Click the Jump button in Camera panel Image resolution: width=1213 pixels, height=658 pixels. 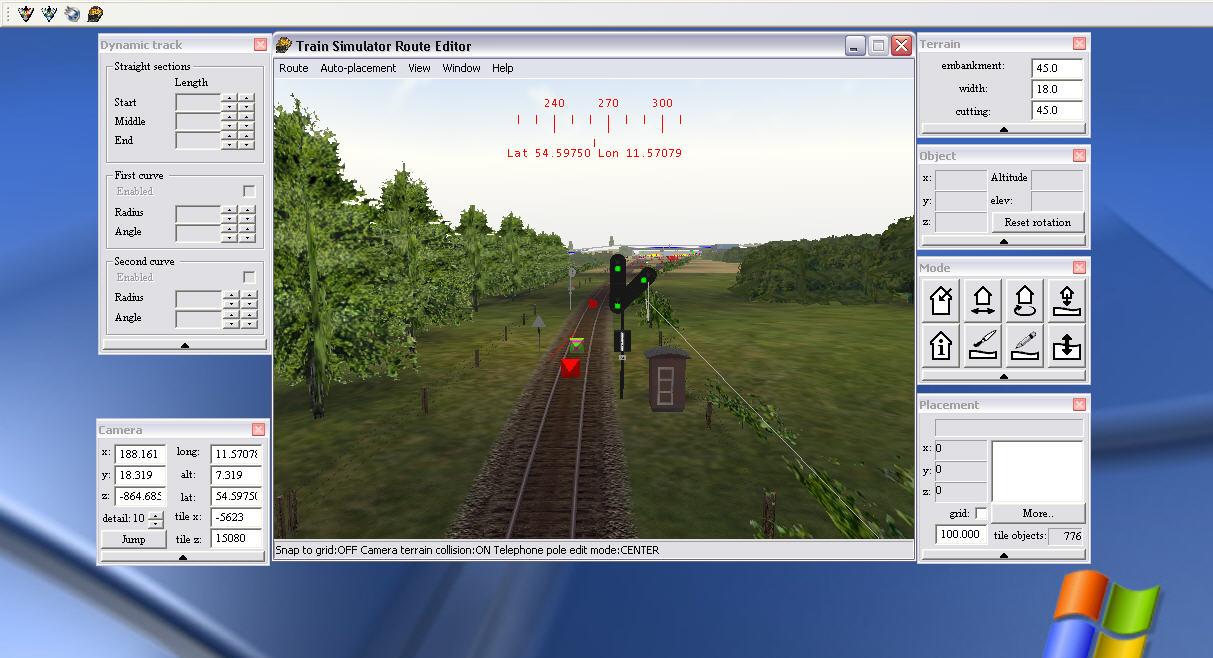coord(133,539)
